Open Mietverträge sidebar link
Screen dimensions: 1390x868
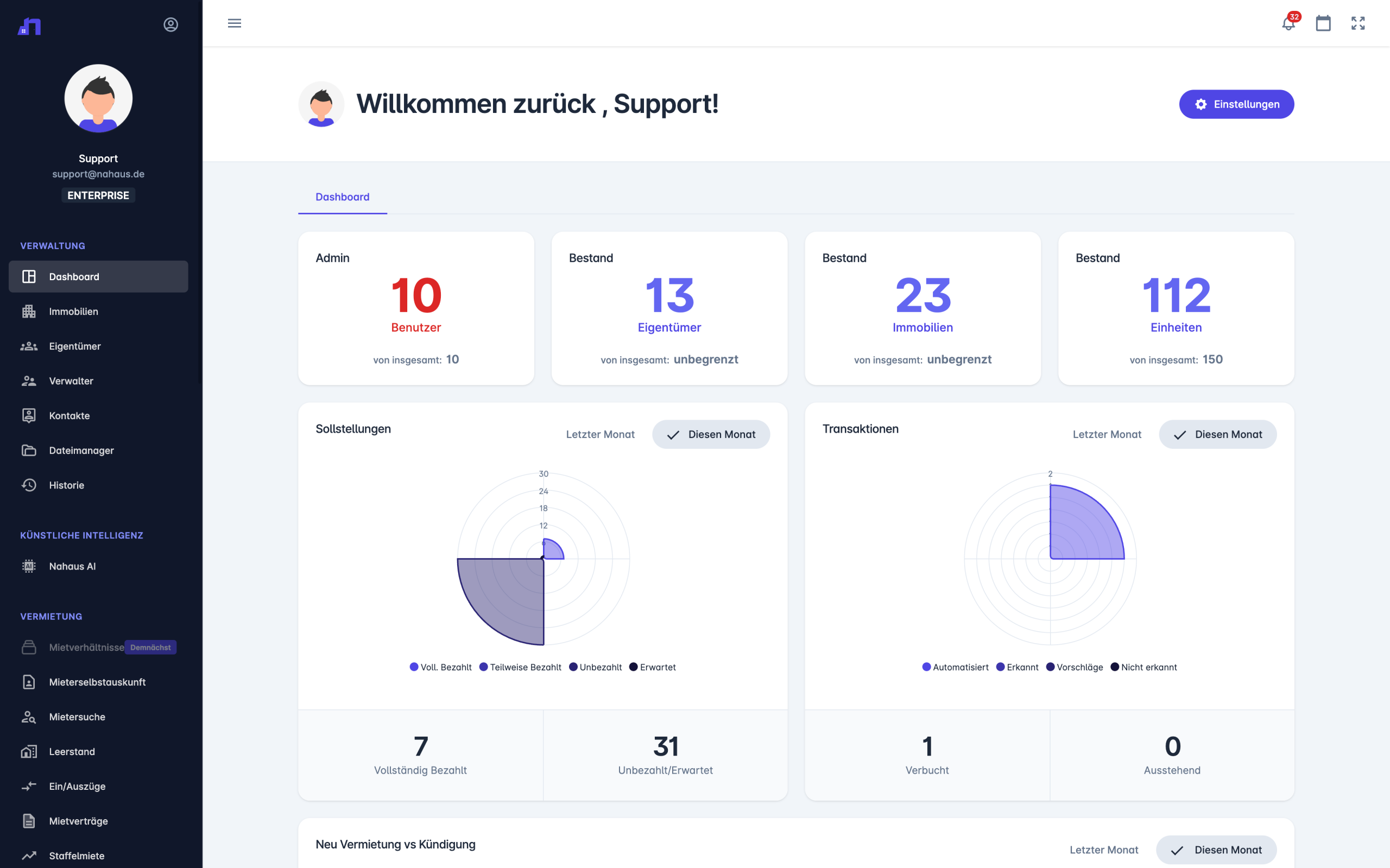pyautogui.click(x=78, y=821)
